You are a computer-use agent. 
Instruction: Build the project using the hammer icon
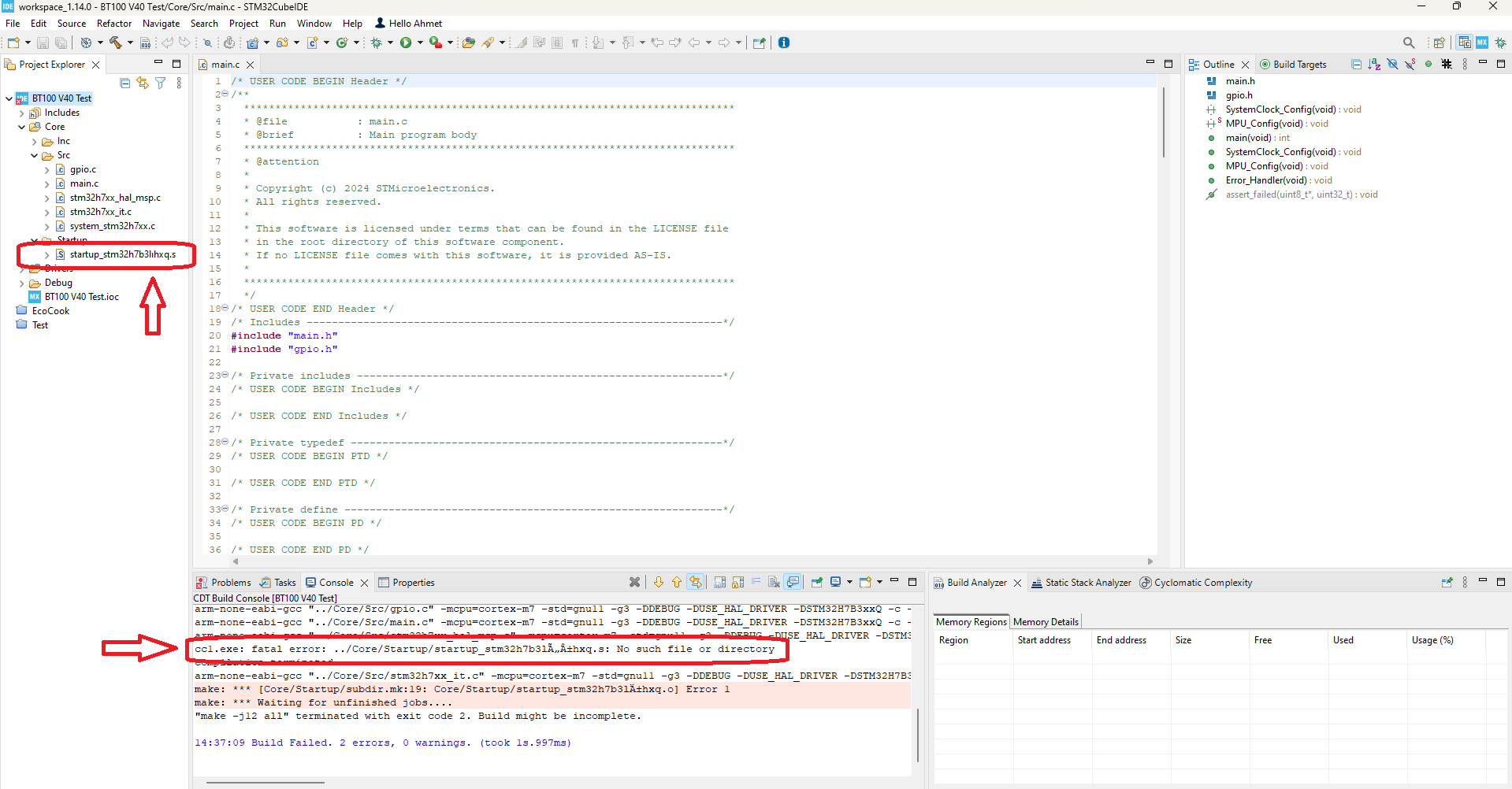coord(116,43)
